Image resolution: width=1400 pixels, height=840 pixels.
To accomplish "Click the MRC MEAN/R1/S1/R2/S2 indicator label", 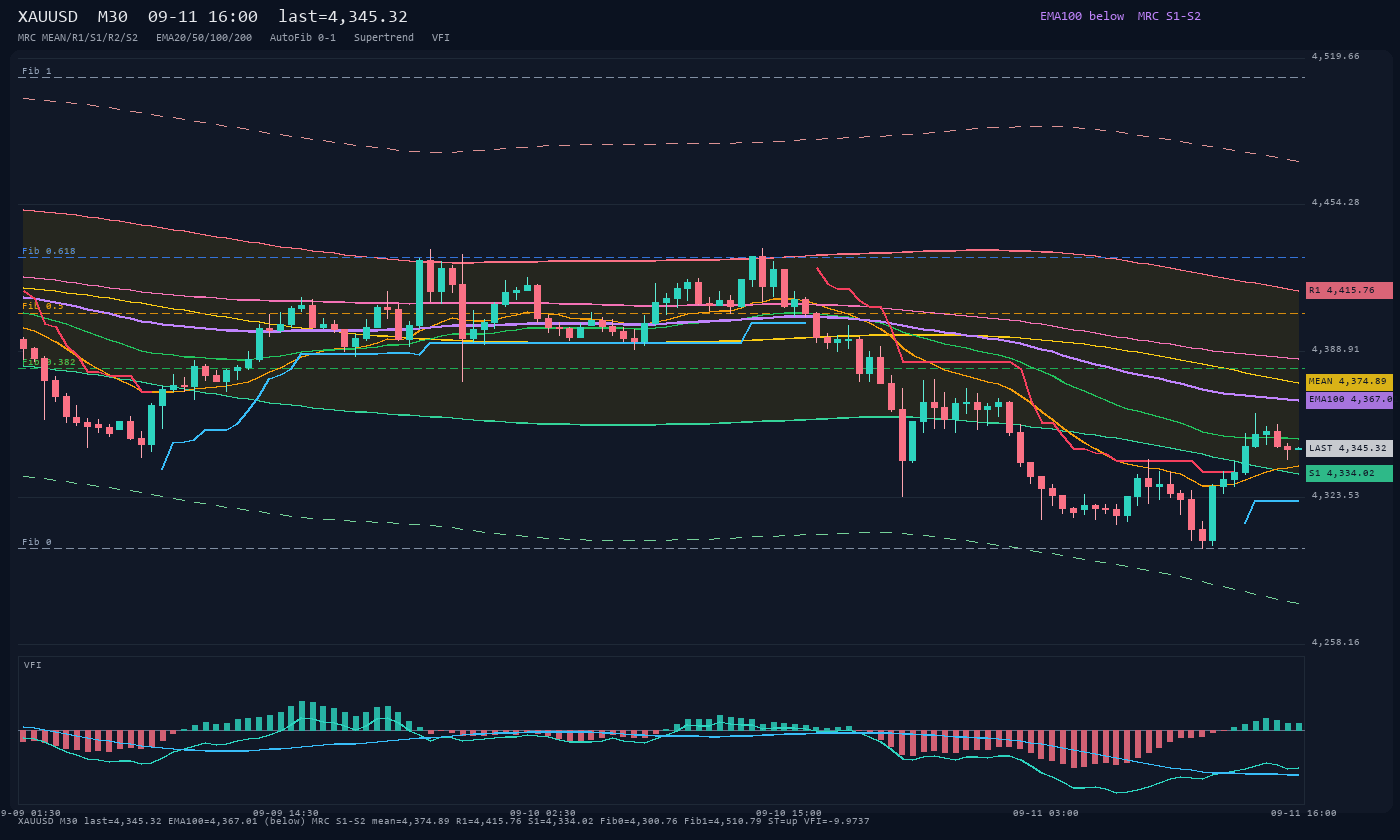I will (x=78, y=38).
